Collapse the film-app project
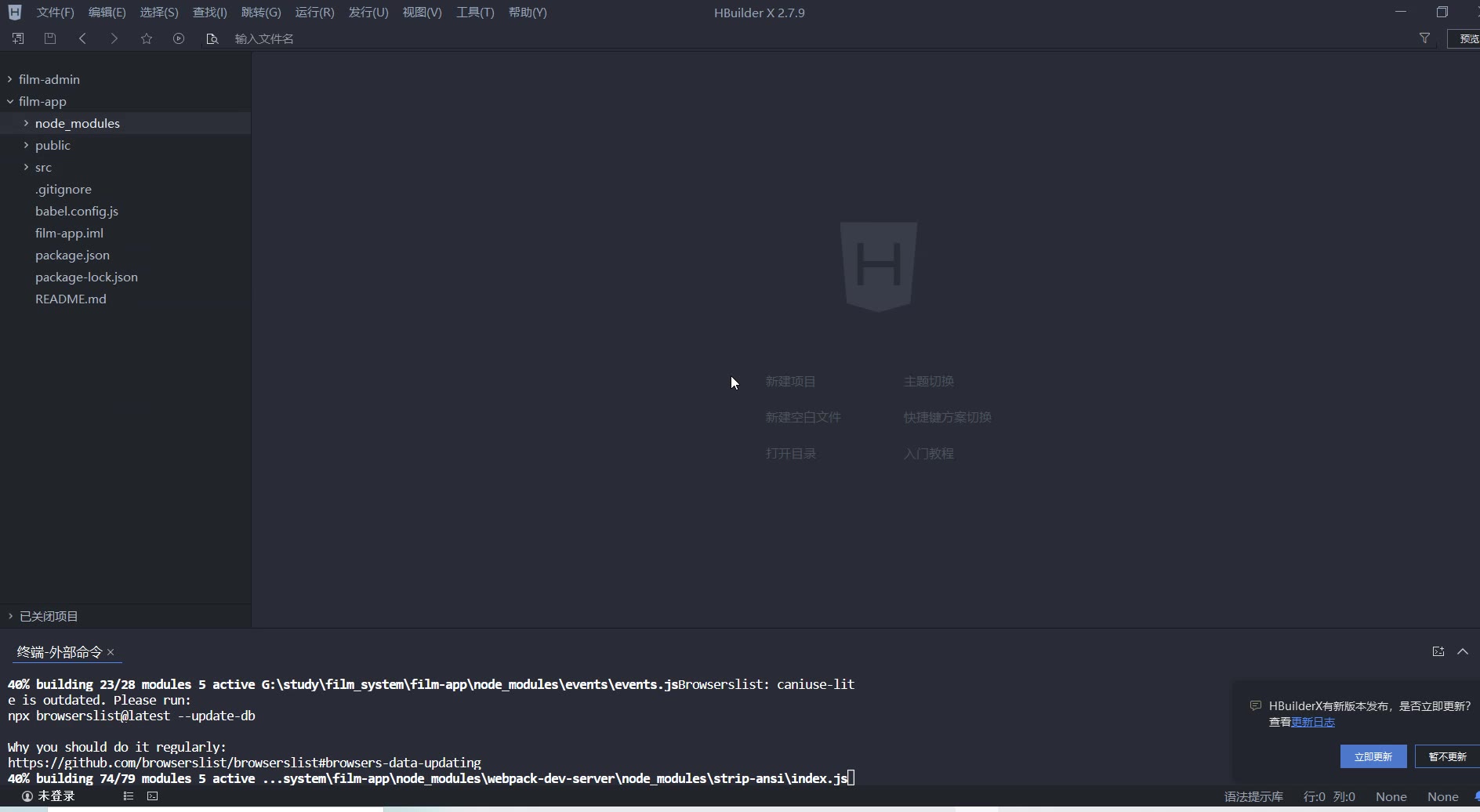 pos(10,101)
